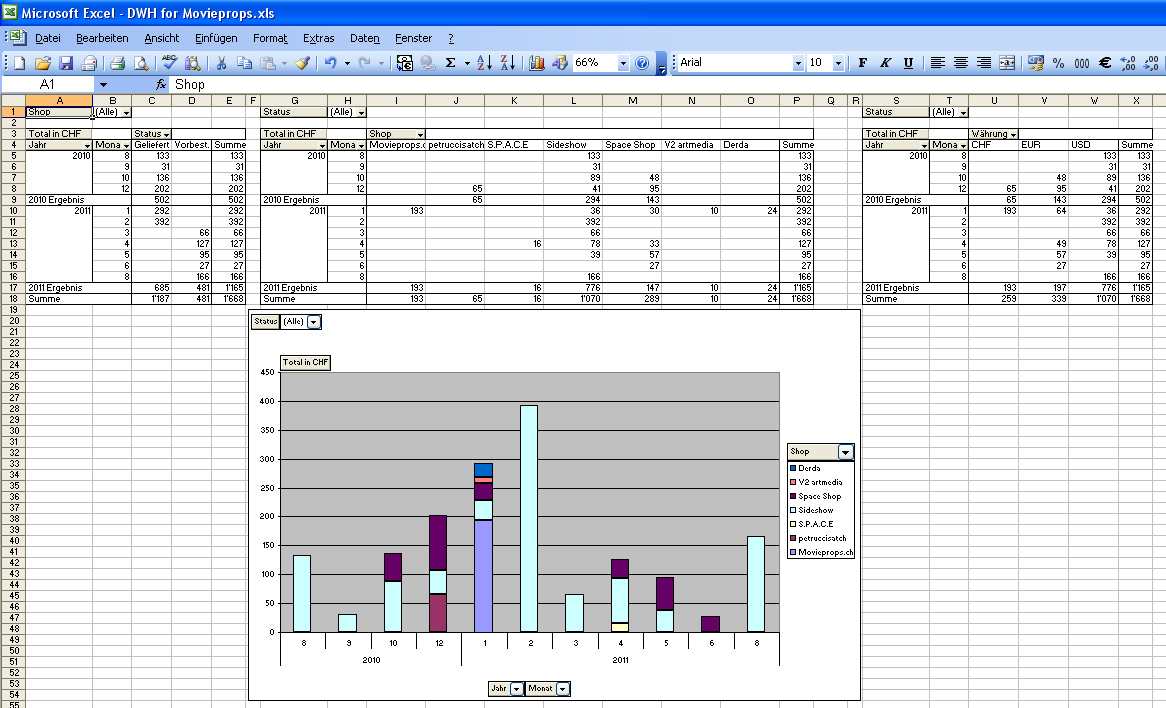
Task: Toggle italic formatting (K button)
Action: click(885, 63)
